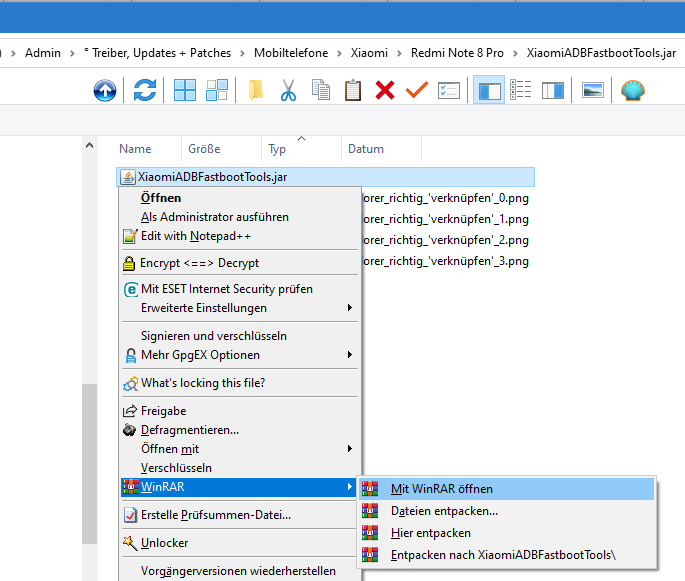Expand the chevron after Admin breadcrumb
The width and height of the screenshot is (685, 581).
(72, 53)
